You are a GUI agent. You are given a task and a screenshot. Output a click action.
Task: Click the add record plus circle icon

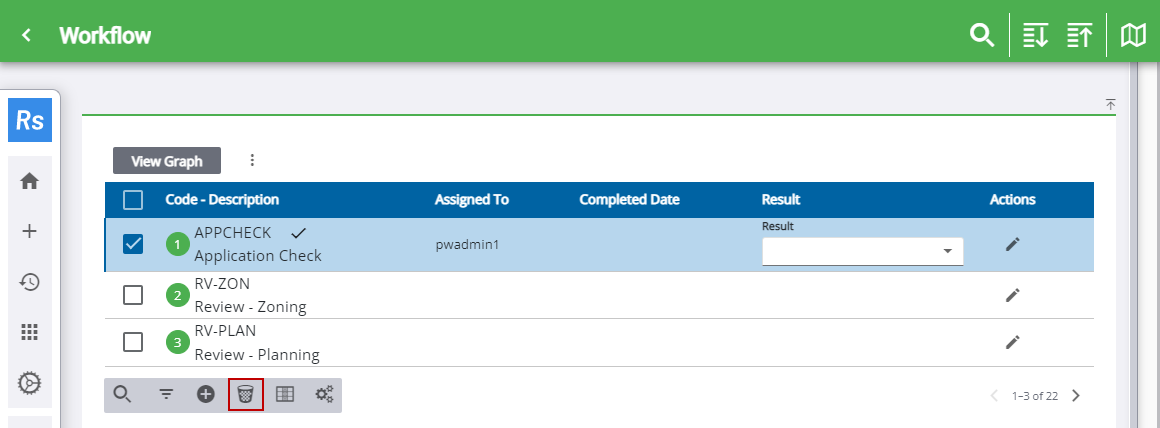(206, 395)
